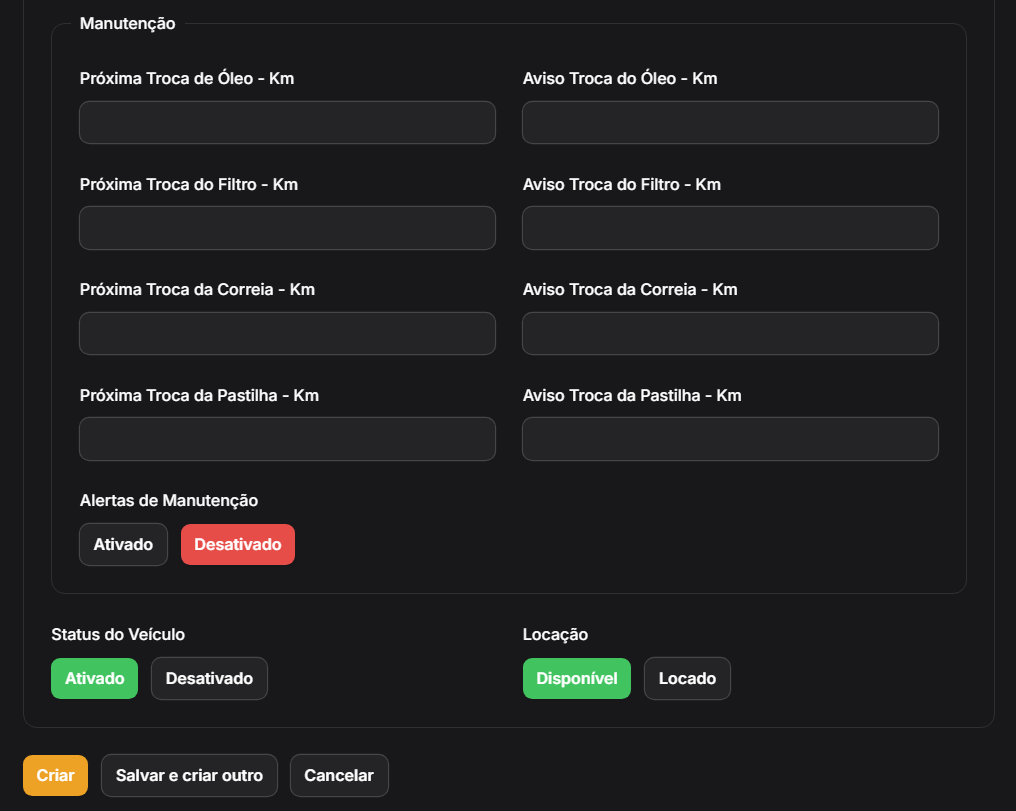1016x811 pixels.
Task: Click the Locação label
Action: coord(555,635)
